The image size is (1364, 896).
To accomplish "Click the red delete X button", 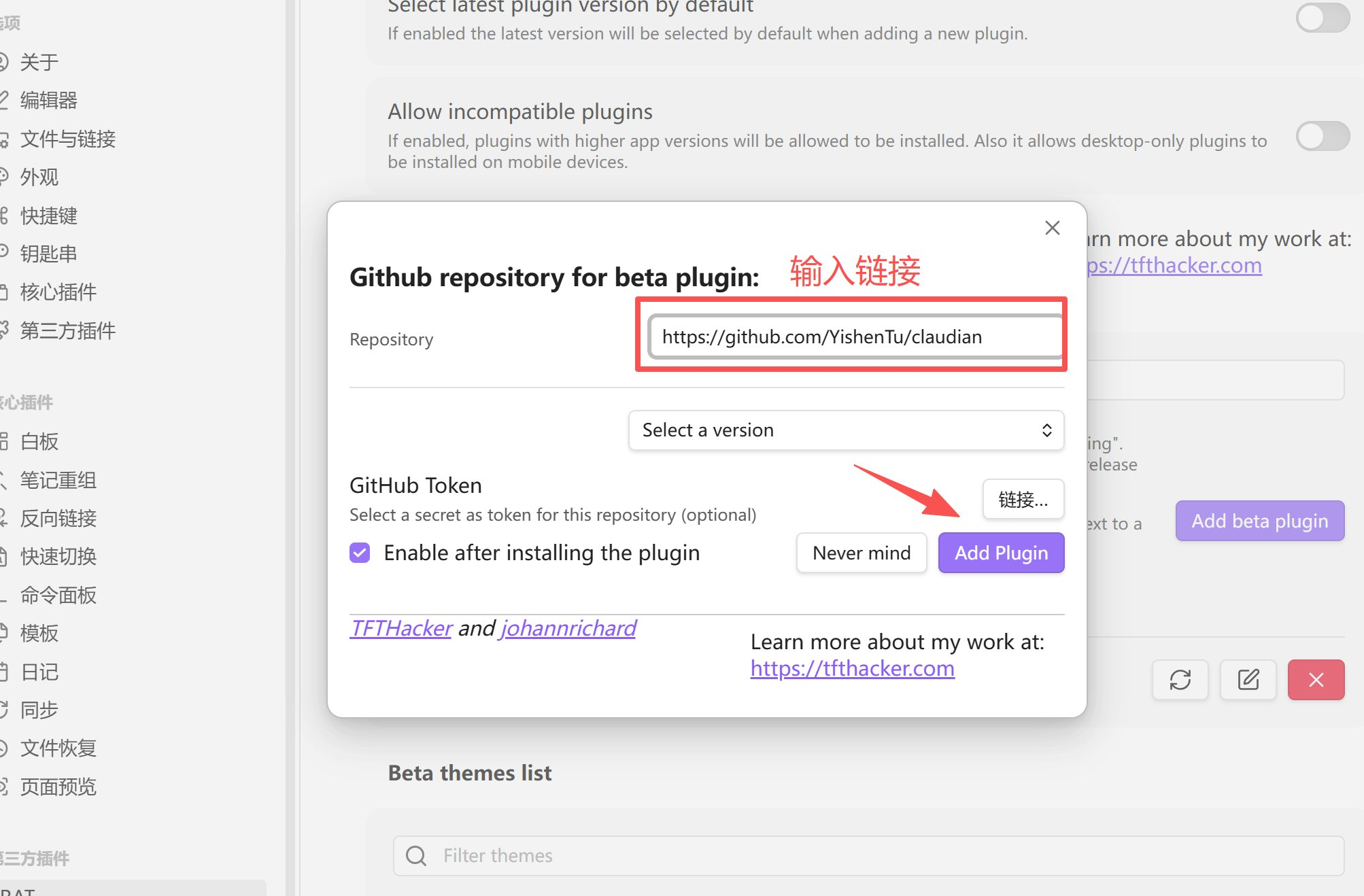I will [1316, 679].
